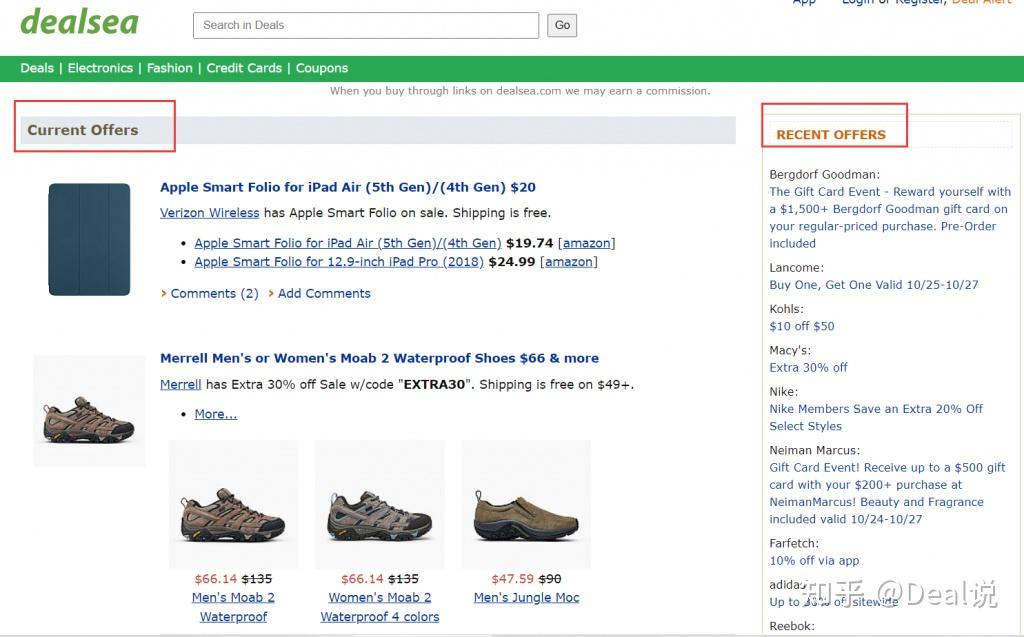1024x637 pixels.
Task: Open Comments (2) for the Smart Folio deal
Action: 214,294
